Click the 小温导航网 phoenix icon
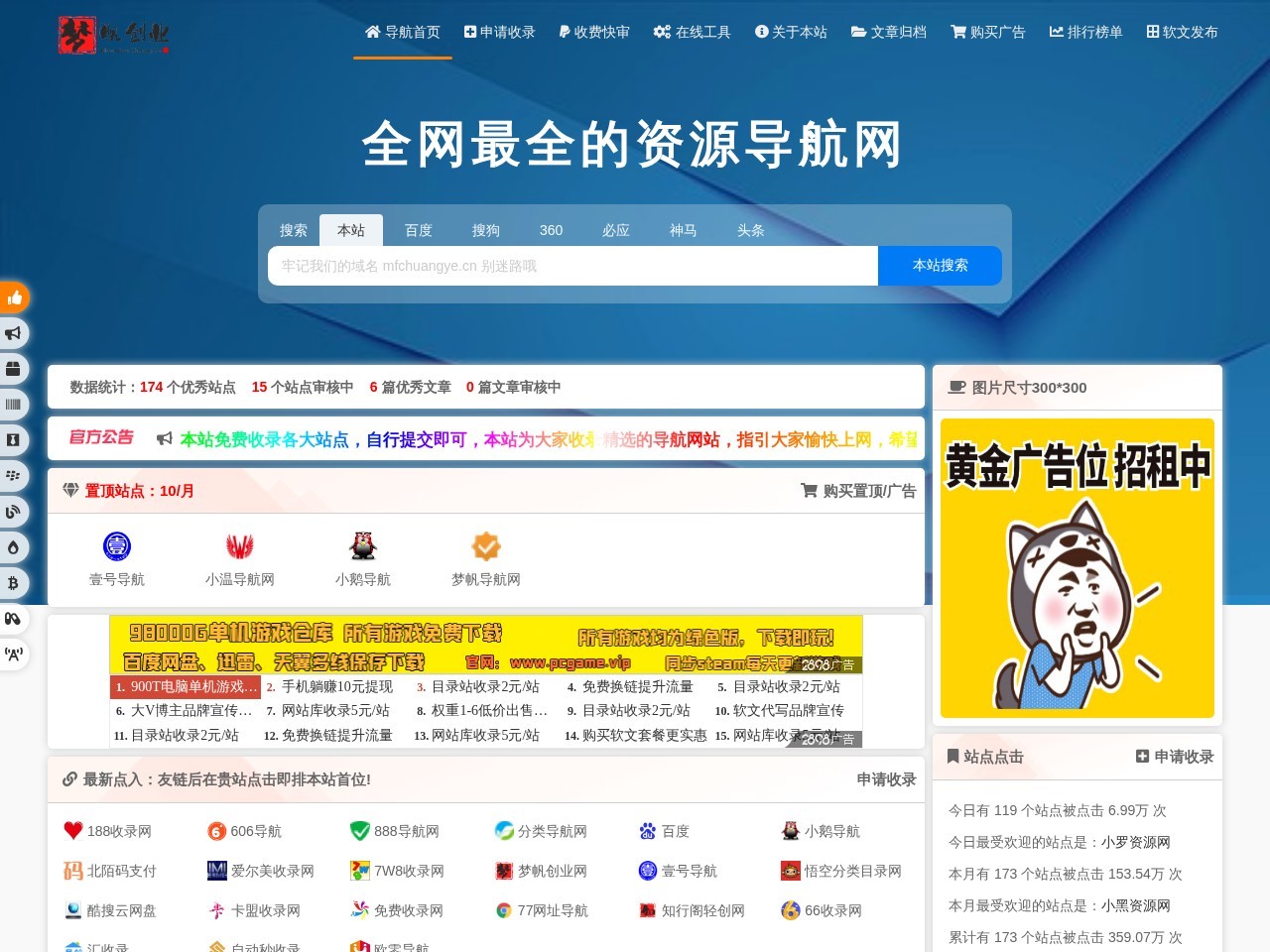1270x952 pixels. 240,545
